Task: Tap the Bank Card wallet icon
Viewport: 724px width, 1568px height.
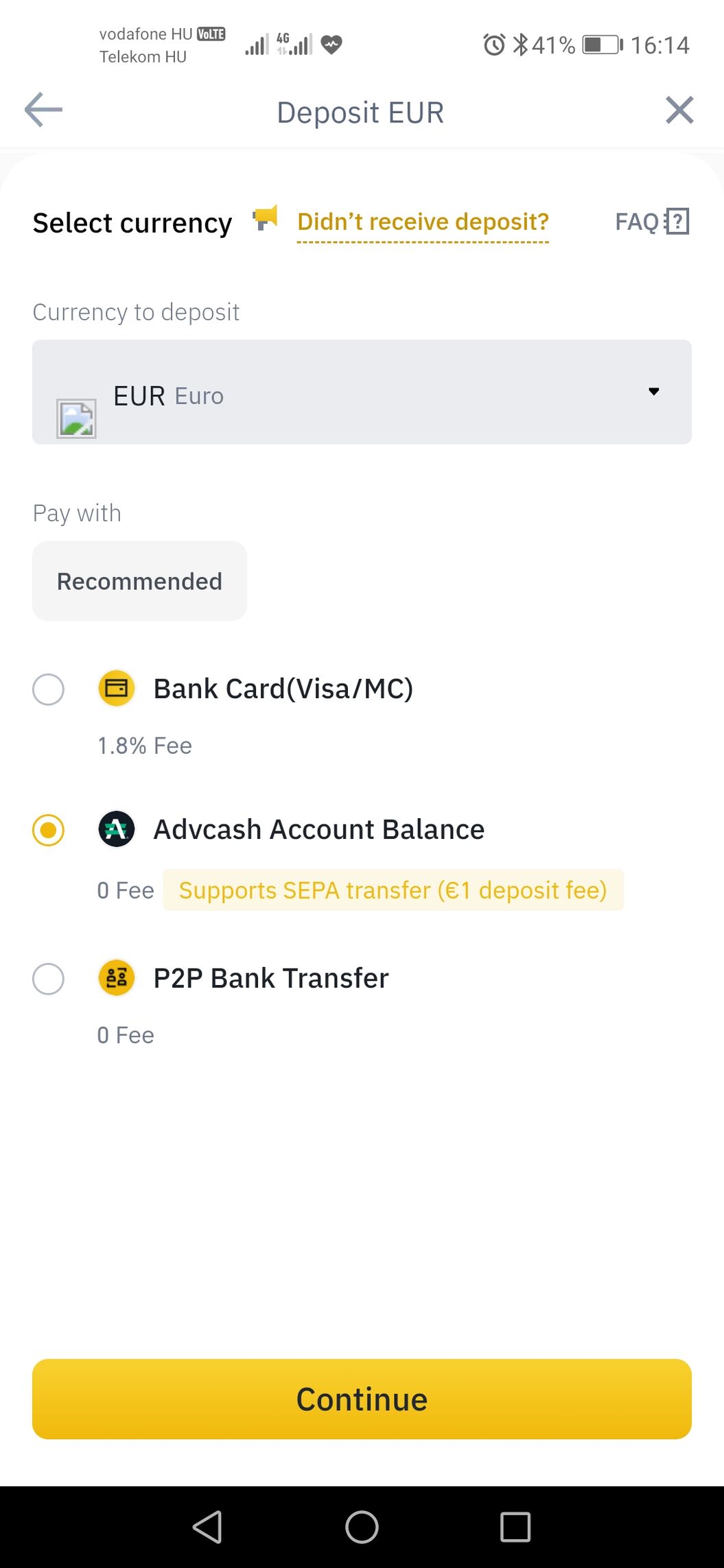Action: click(x=117, y=688)
